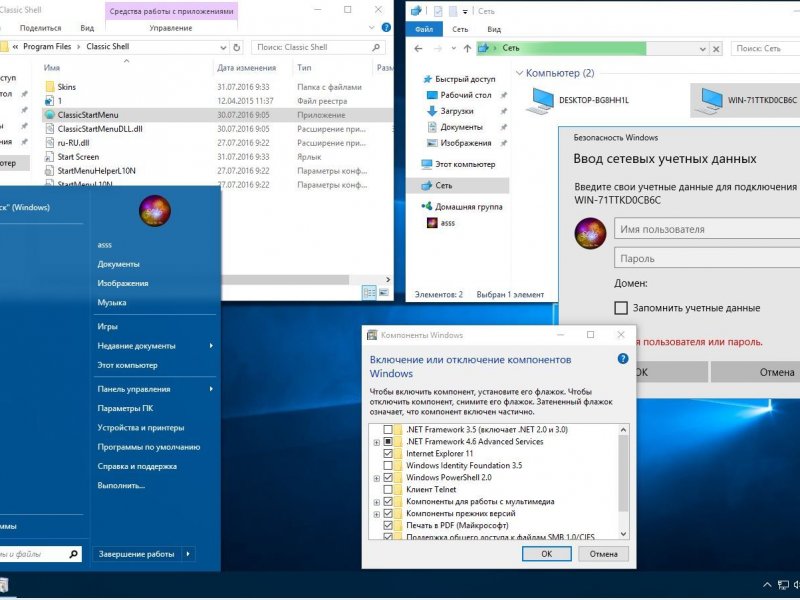Screen dimensions: 800x600
Task: Collapse the Компьютер (2) group
Action: (x=519, y=73)
